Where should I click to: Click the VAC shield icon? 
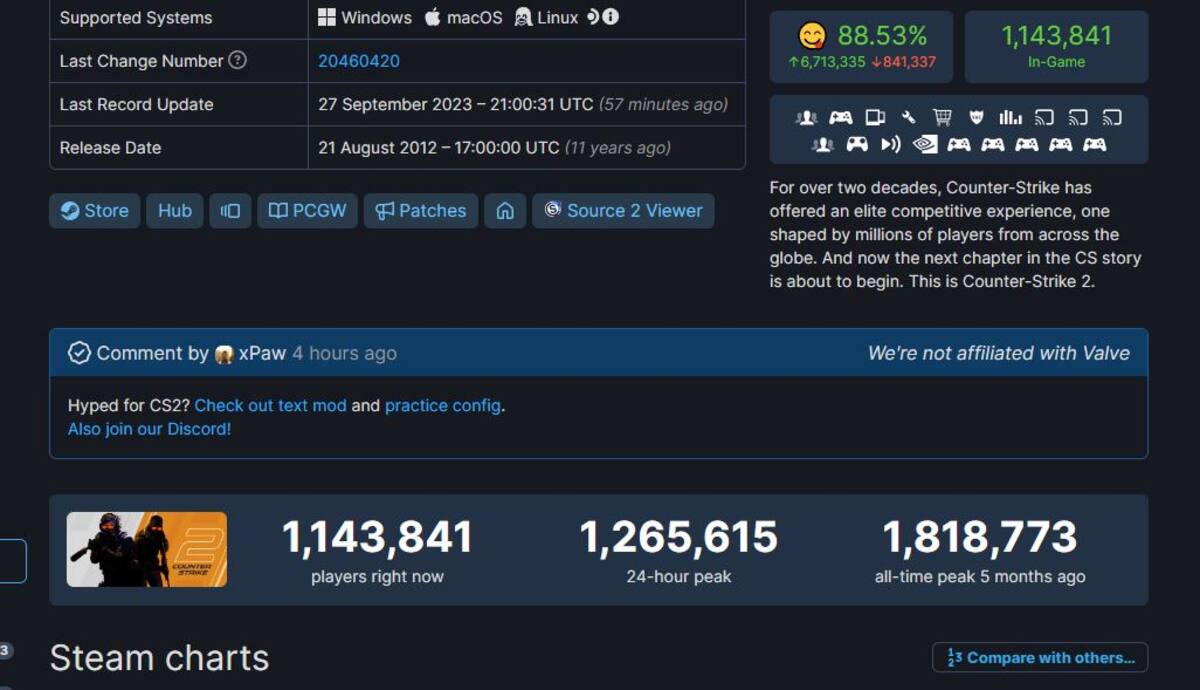pos(977,118)
